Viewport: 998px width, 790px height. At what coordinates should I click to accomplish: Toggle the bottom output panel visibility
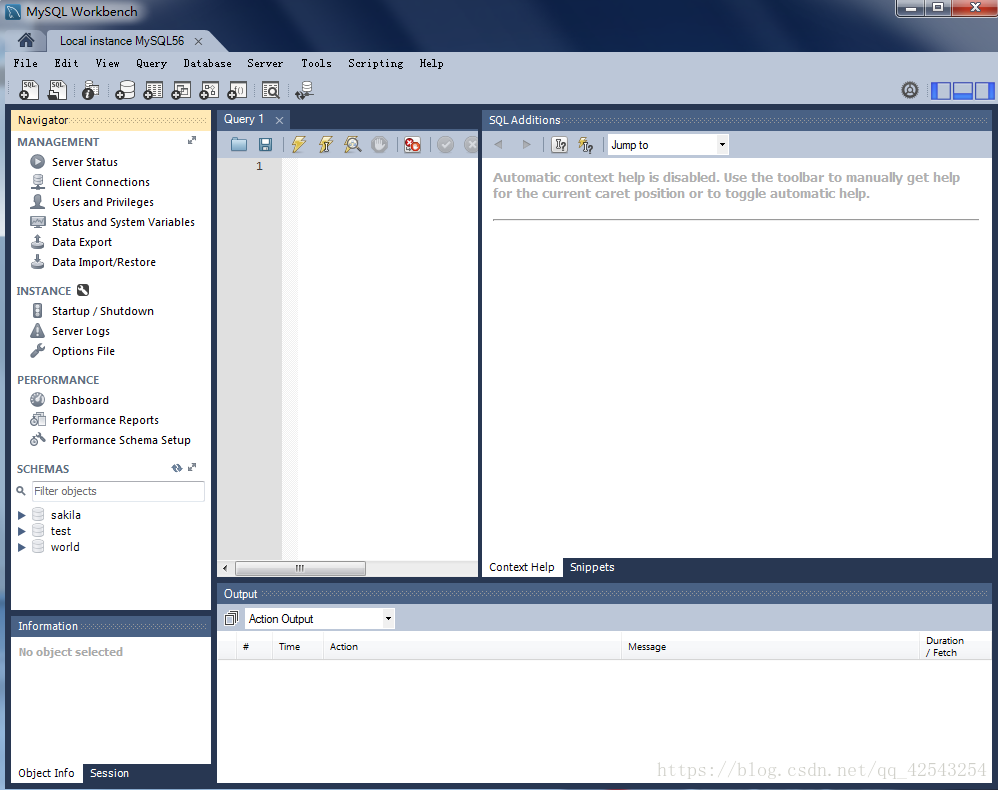[x=962, y=90]
